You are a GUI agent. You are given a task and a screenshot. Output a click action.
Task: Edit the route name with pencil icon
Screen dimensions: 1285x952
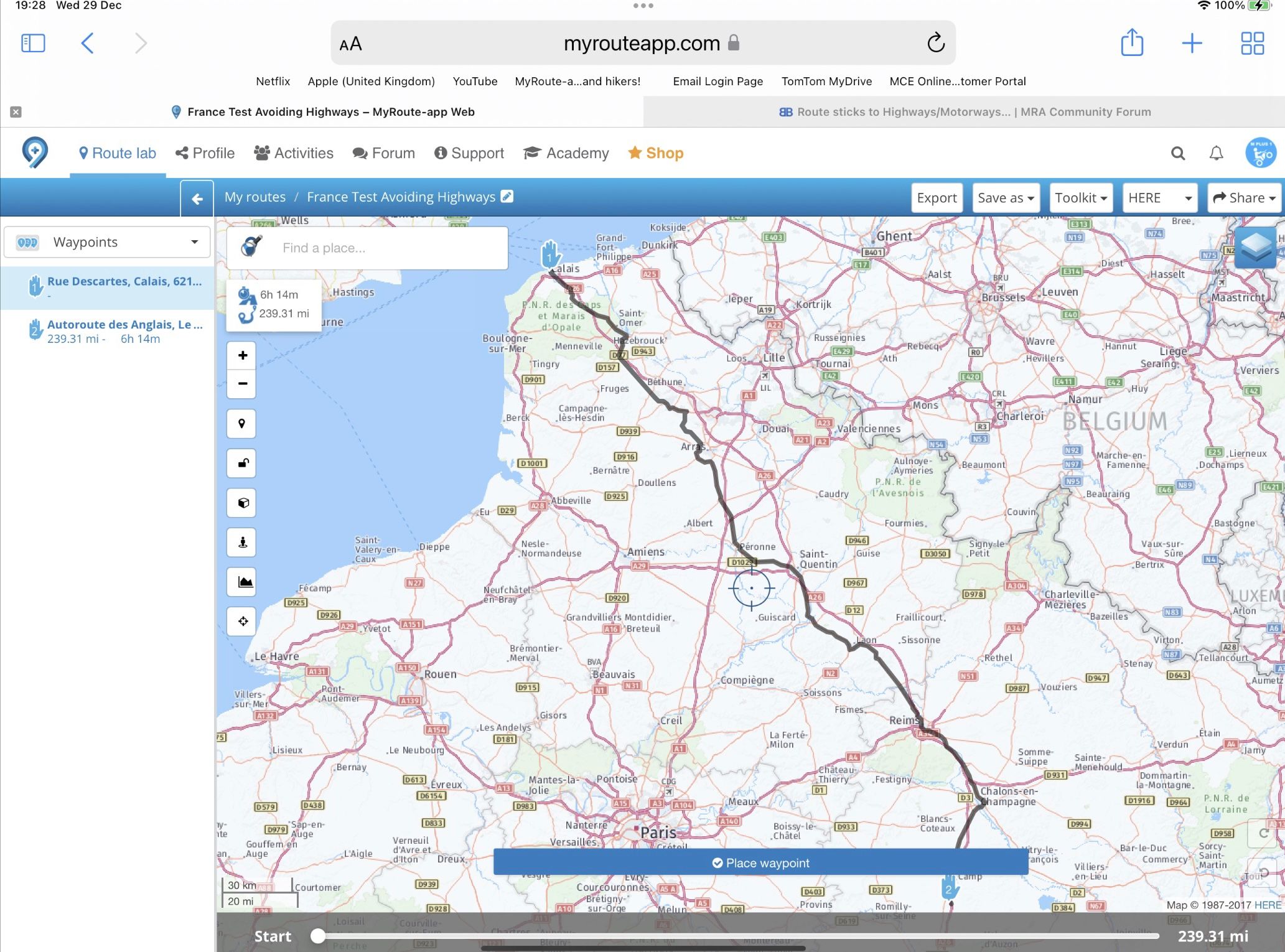(507, 196)
